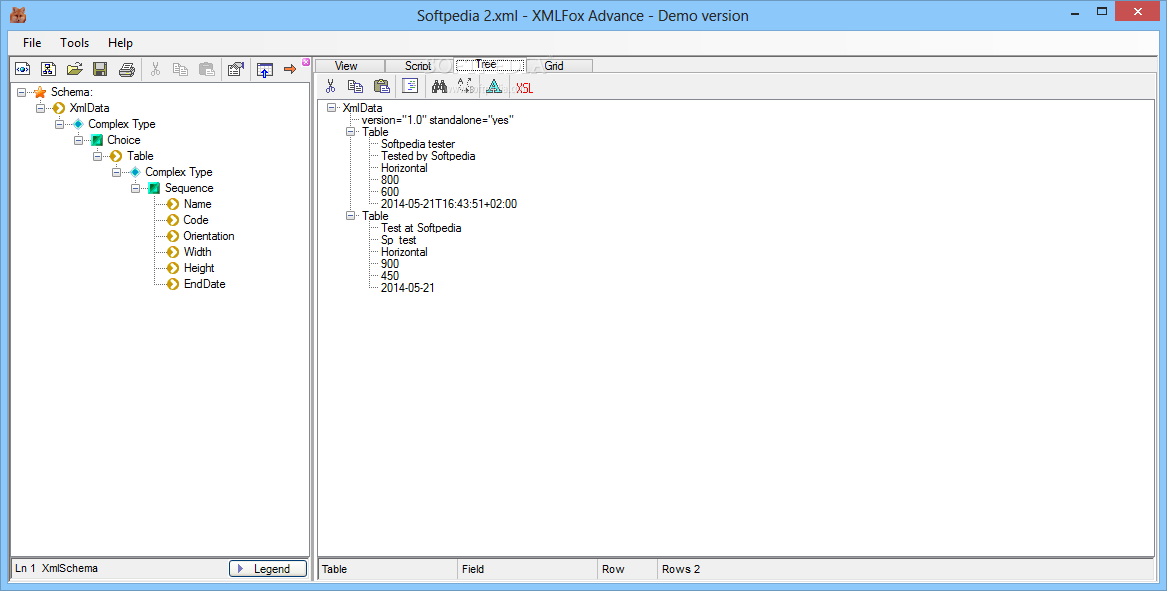Open the Help menu

tap(120, 43)
